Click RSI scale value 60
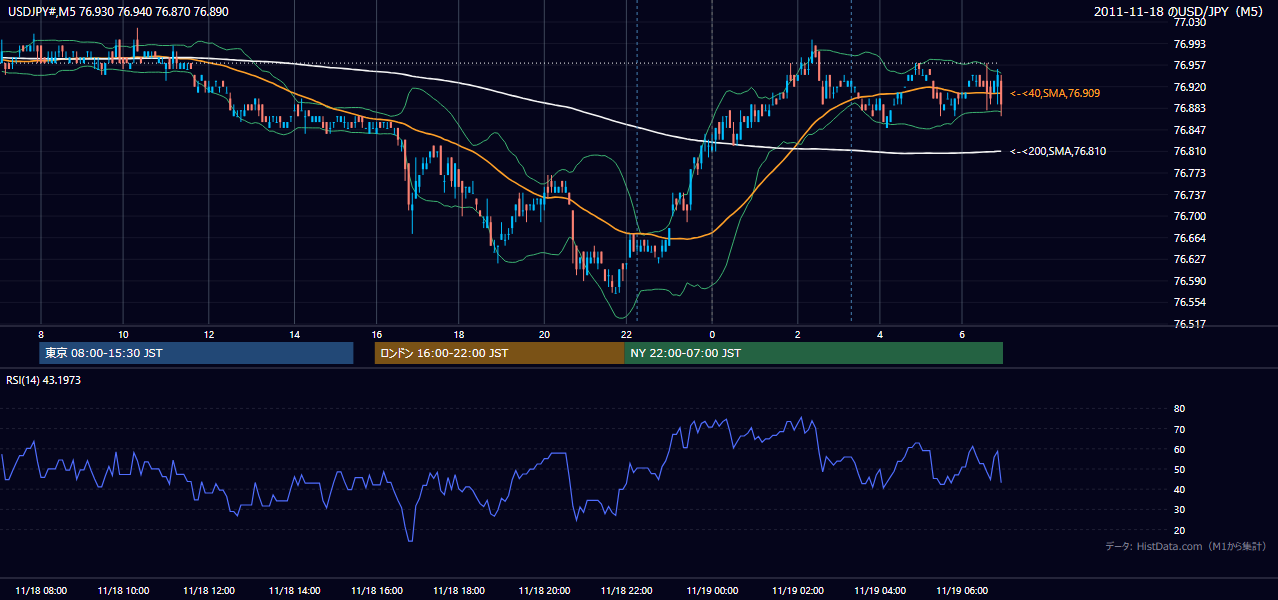1278x600 pixels. [x=1179, y=449]
